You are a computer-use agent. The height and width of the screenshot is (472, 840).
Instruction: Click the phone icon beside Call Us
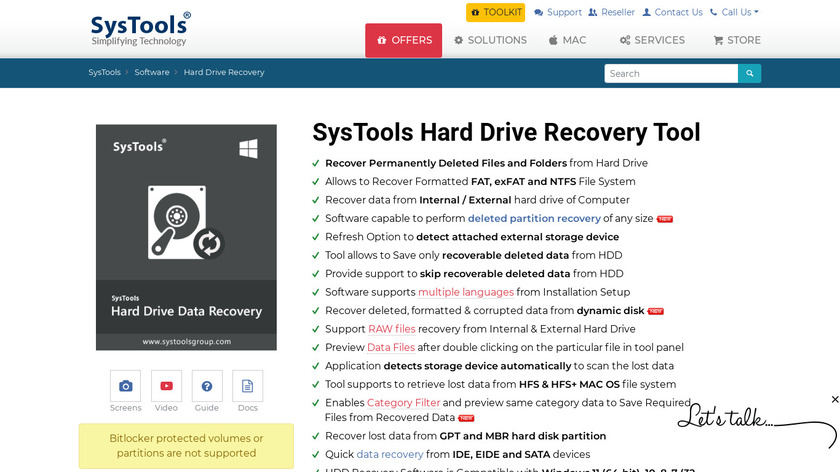pyautogui.click(x=714, y=12)
